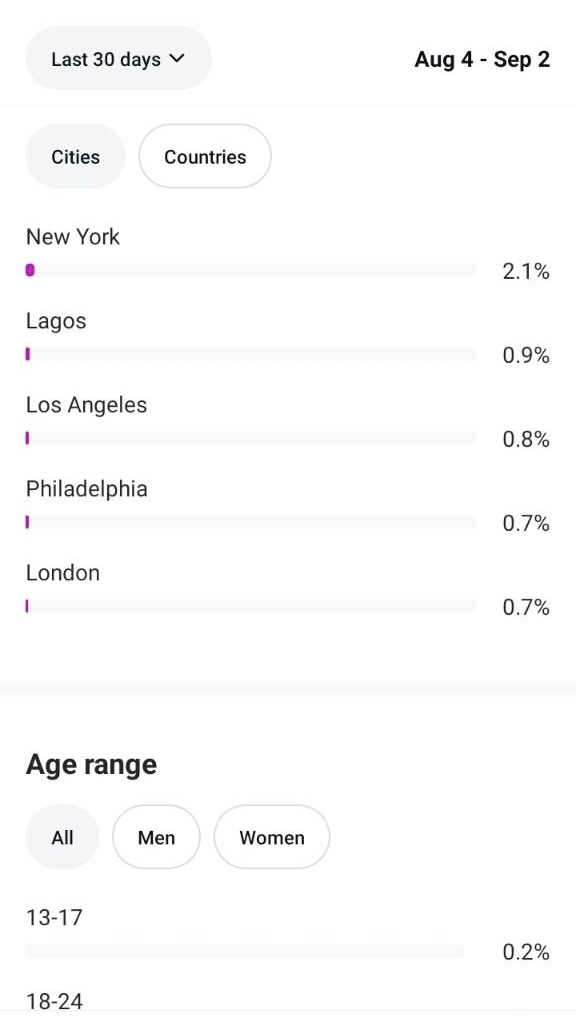The height and width of the screenshot is (1016, 576).
Task: Select the All age filter
Action: click(62, 837)
